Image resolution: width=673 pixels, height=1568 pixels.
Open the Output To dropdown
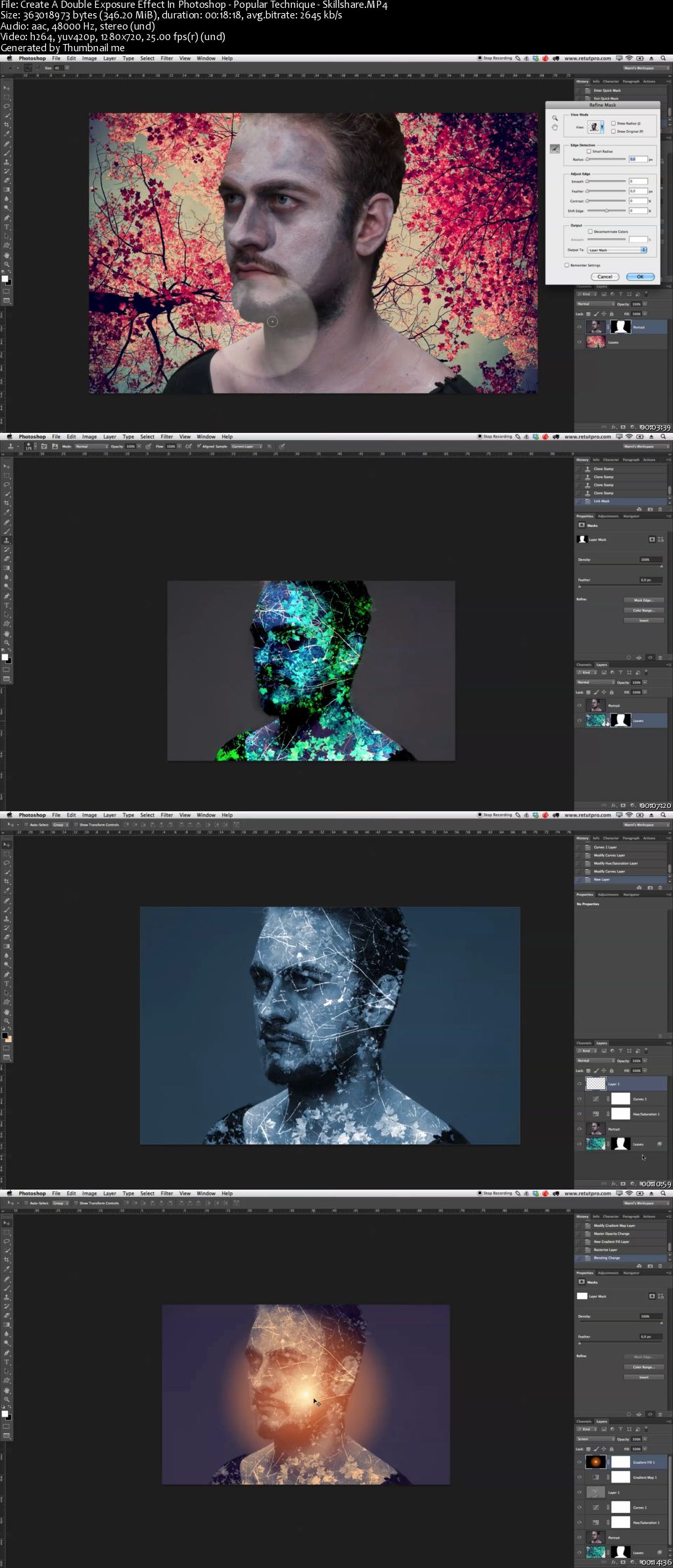click(x=617, y=250)
